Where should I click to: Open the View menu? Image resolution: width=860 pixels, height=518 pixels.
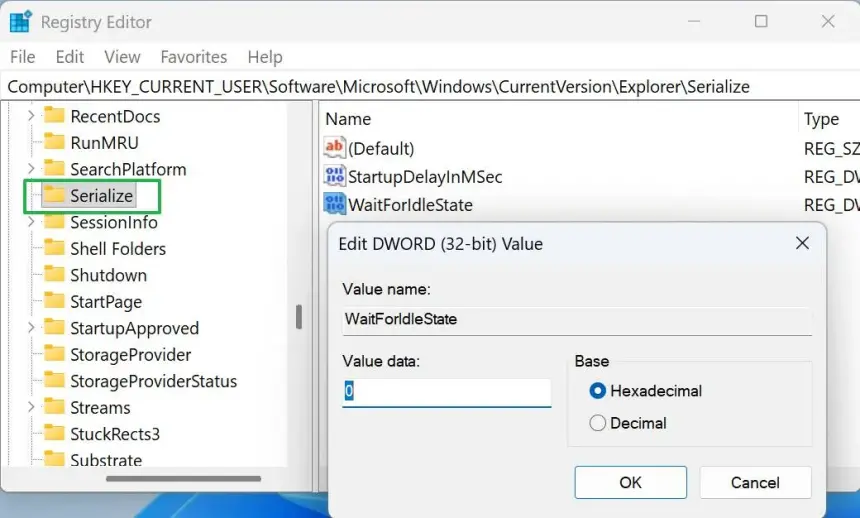[x=122, y=57]
